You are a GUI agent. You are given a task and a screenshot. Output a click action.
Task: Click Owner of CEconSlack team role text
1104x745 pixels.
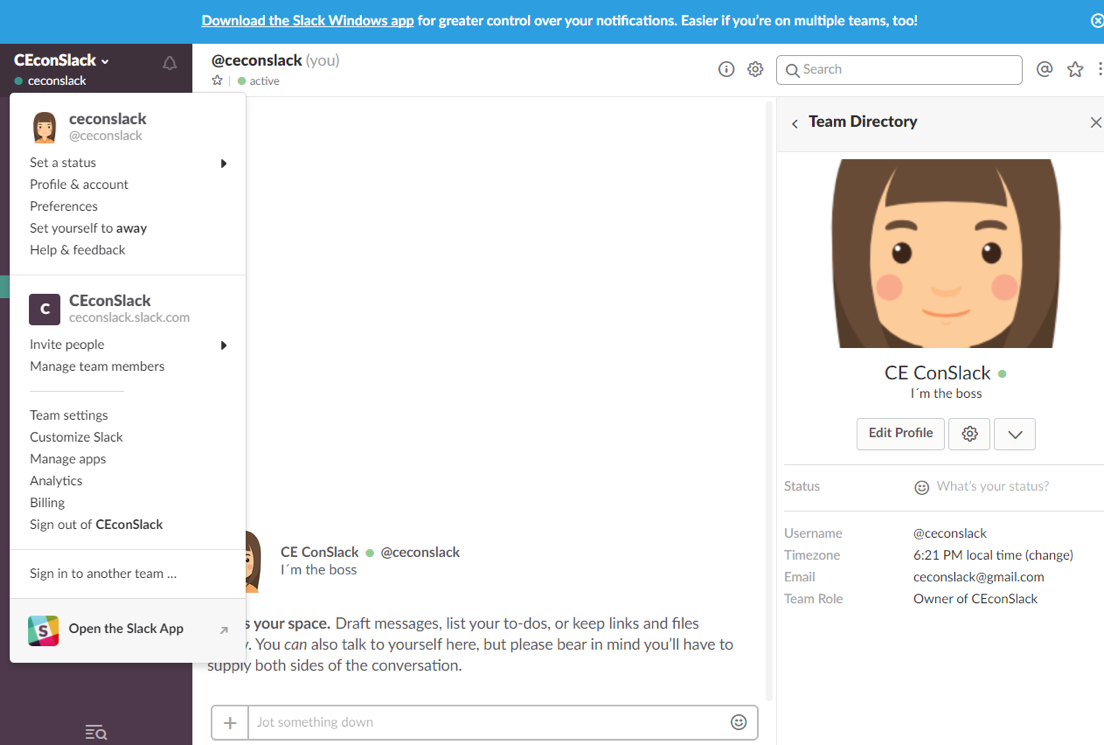(975, 599)
